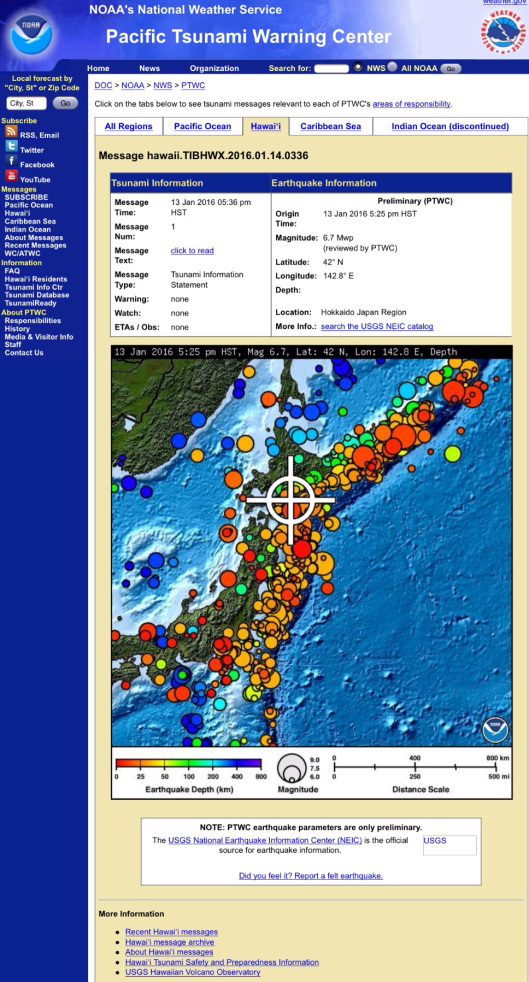This screenshot has width=529, height=982.
Task: Open WC/ATWC sidebar link
Action: pos(23,254)
